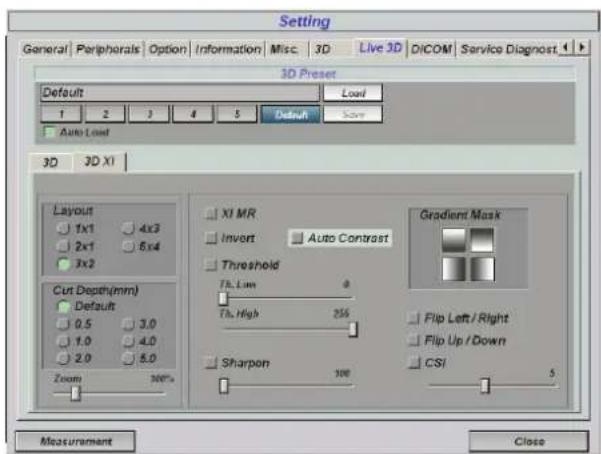Select preset button 4

193,114
